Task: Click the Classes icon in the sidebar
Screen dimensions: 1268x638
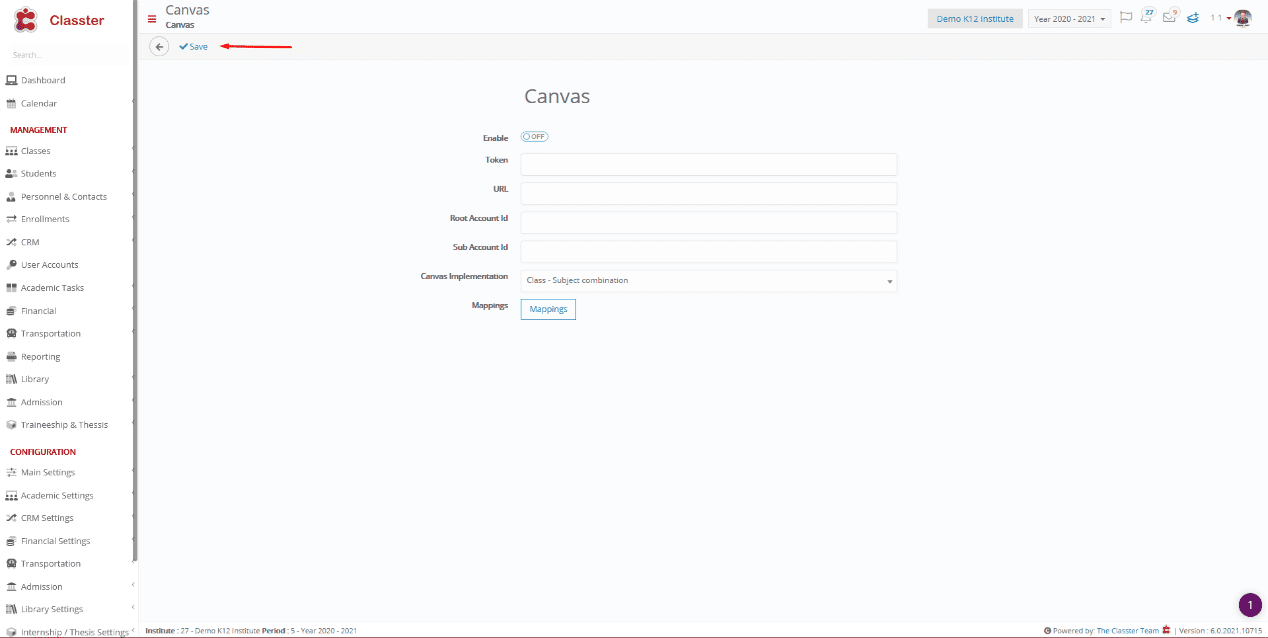Action: (12, 151)
